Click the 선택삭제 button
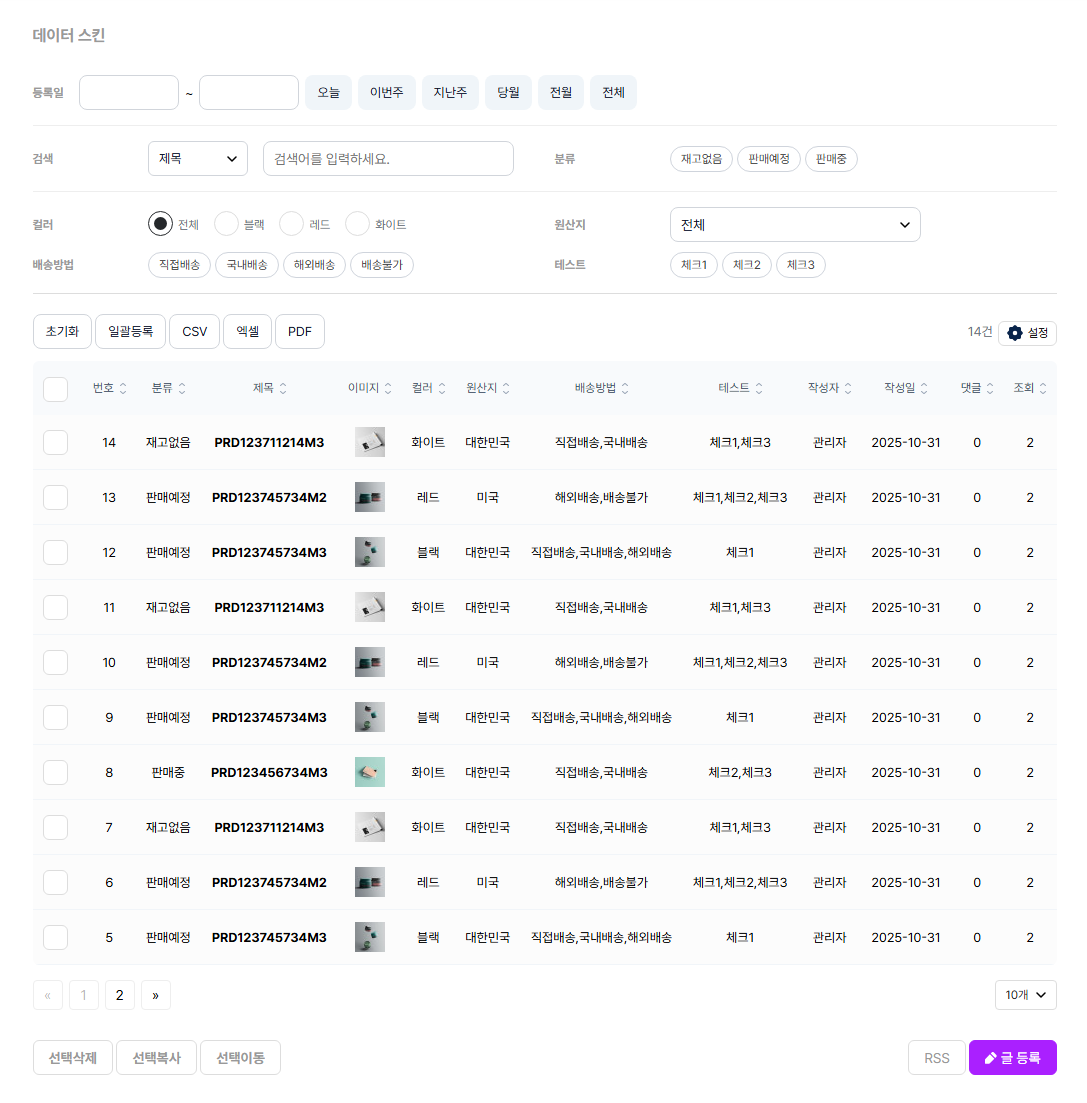1087x1103 pixels. coord(73,1058)
